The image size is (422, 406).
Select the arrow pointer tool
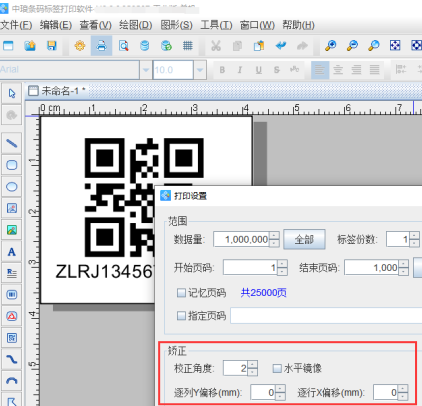12,93
